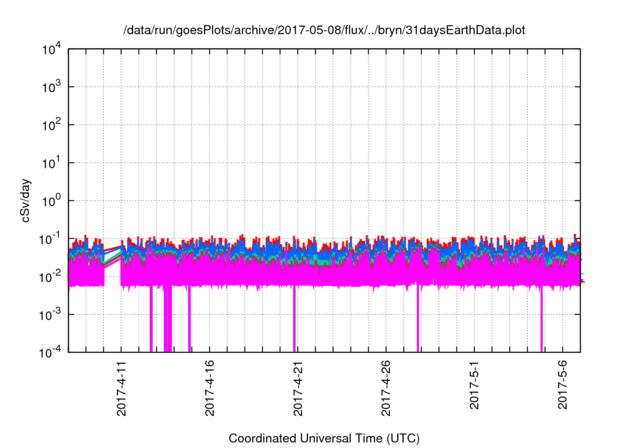The image size is (640, 448).
Task: Click the magenta dropout spike near 2017-4-21
Action: [x=294, y=318]
